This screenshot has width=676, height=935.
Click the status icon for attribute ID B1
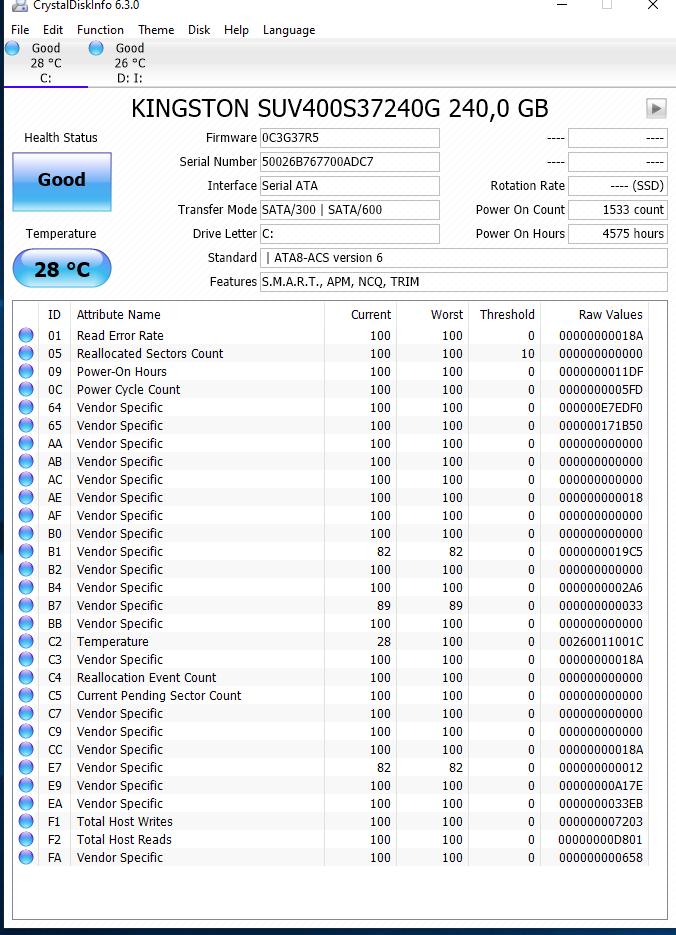(26, 551)
